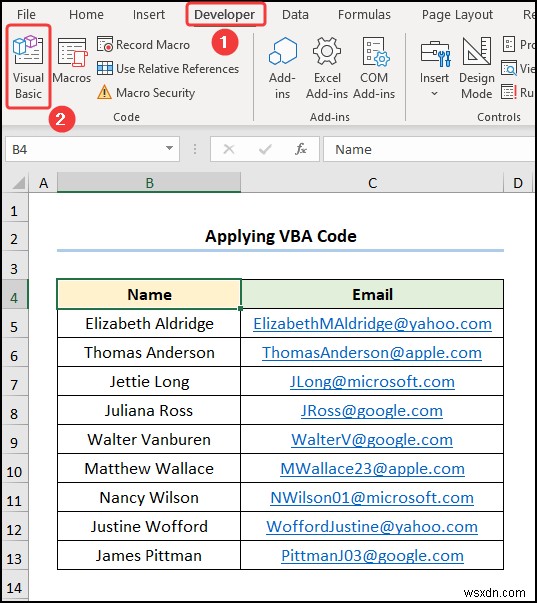
Task: Select the Email header cell
Action: 372,295
